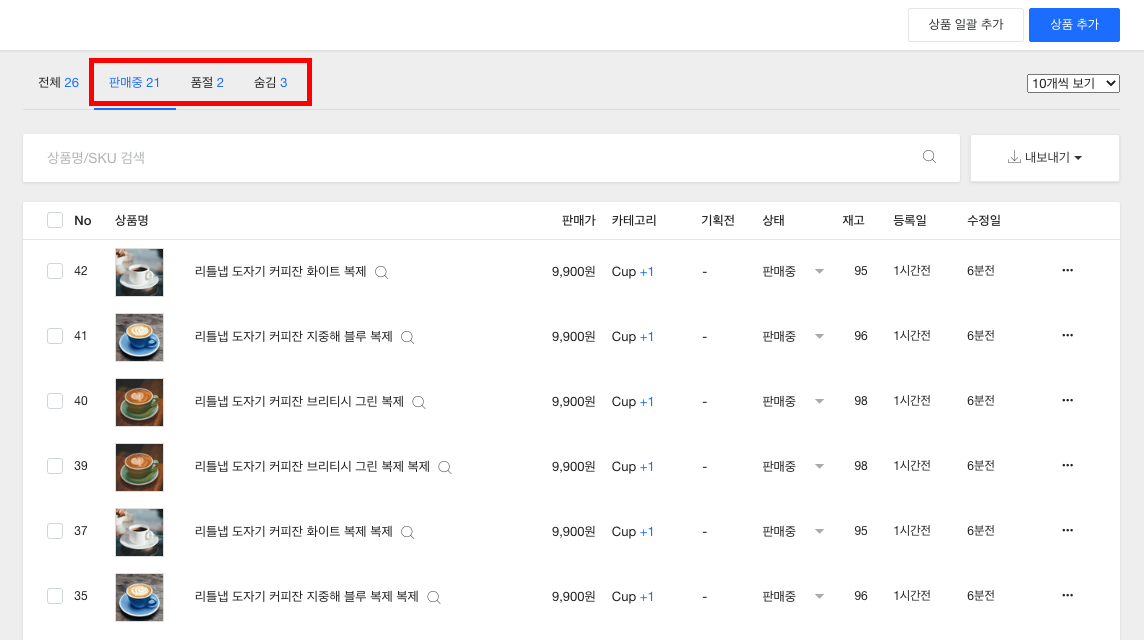This screenshot has width=1144, height=640.
Task: Click the 재고 column header
Action: pos(854,220)
